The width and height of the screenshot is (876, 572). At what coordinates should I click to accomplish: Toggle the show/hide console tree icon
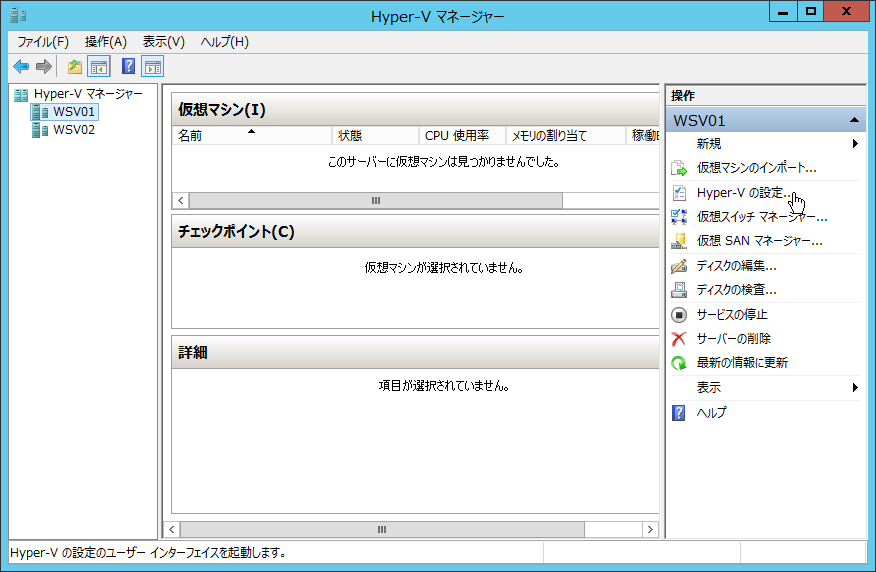(x=99, y=67)
